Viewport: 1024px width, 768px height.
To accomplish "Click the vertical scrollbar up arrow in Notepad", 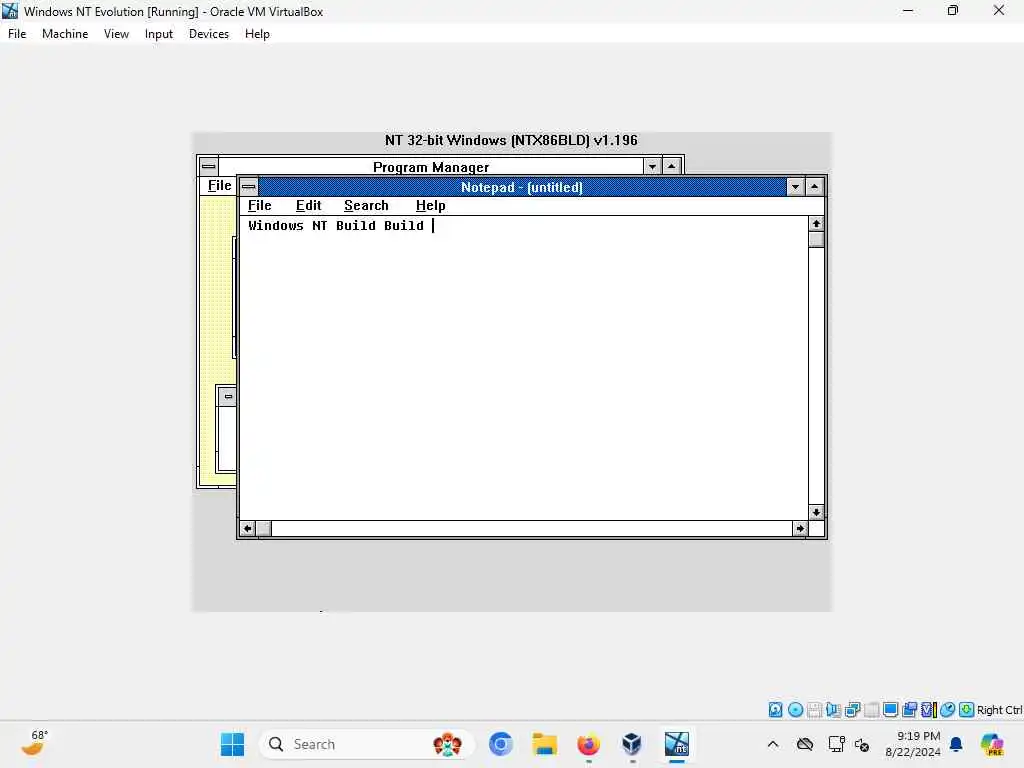I will pyautogui.click(x=816, y=224).
